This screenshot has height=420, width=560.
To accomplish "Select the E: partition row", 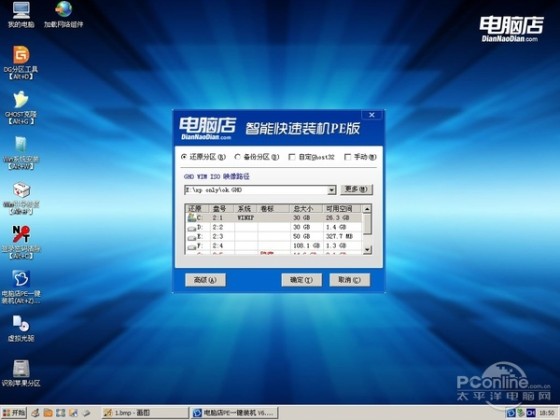I will (274, 236).
